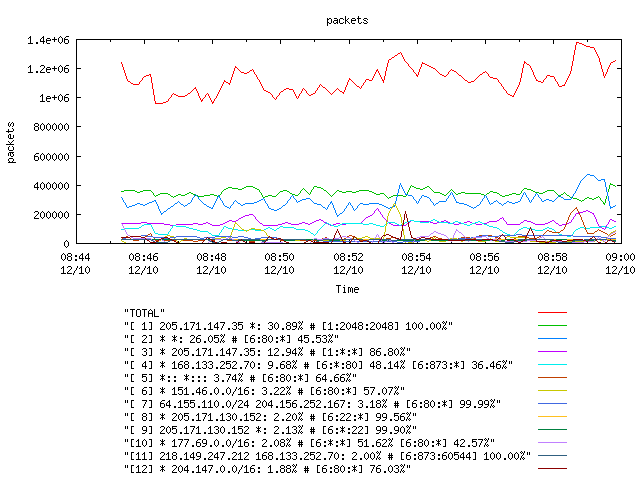Select legend entry [ 8] * 205.171.130.152: 2.20%
This screenshot has height=480, width=640.
[x=270, y=417]
